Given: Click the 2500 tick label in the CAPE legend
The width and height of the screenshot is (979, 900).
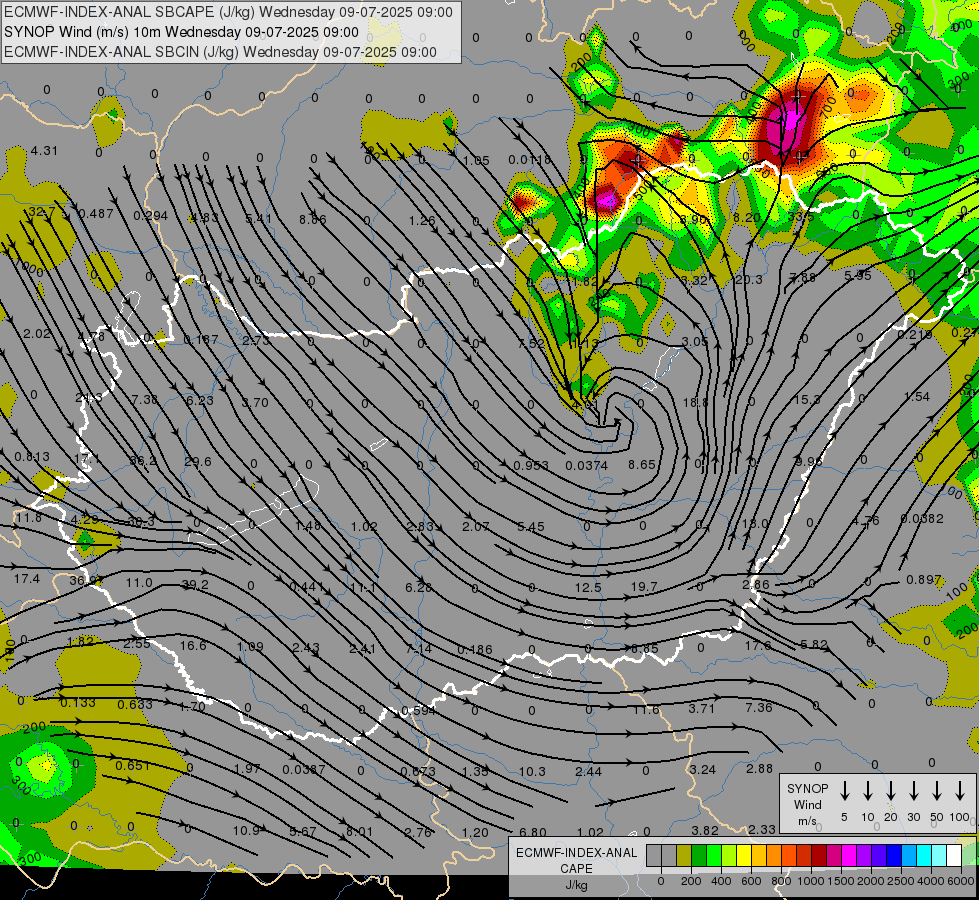Looking at the screenshot, I should [901, 881].
